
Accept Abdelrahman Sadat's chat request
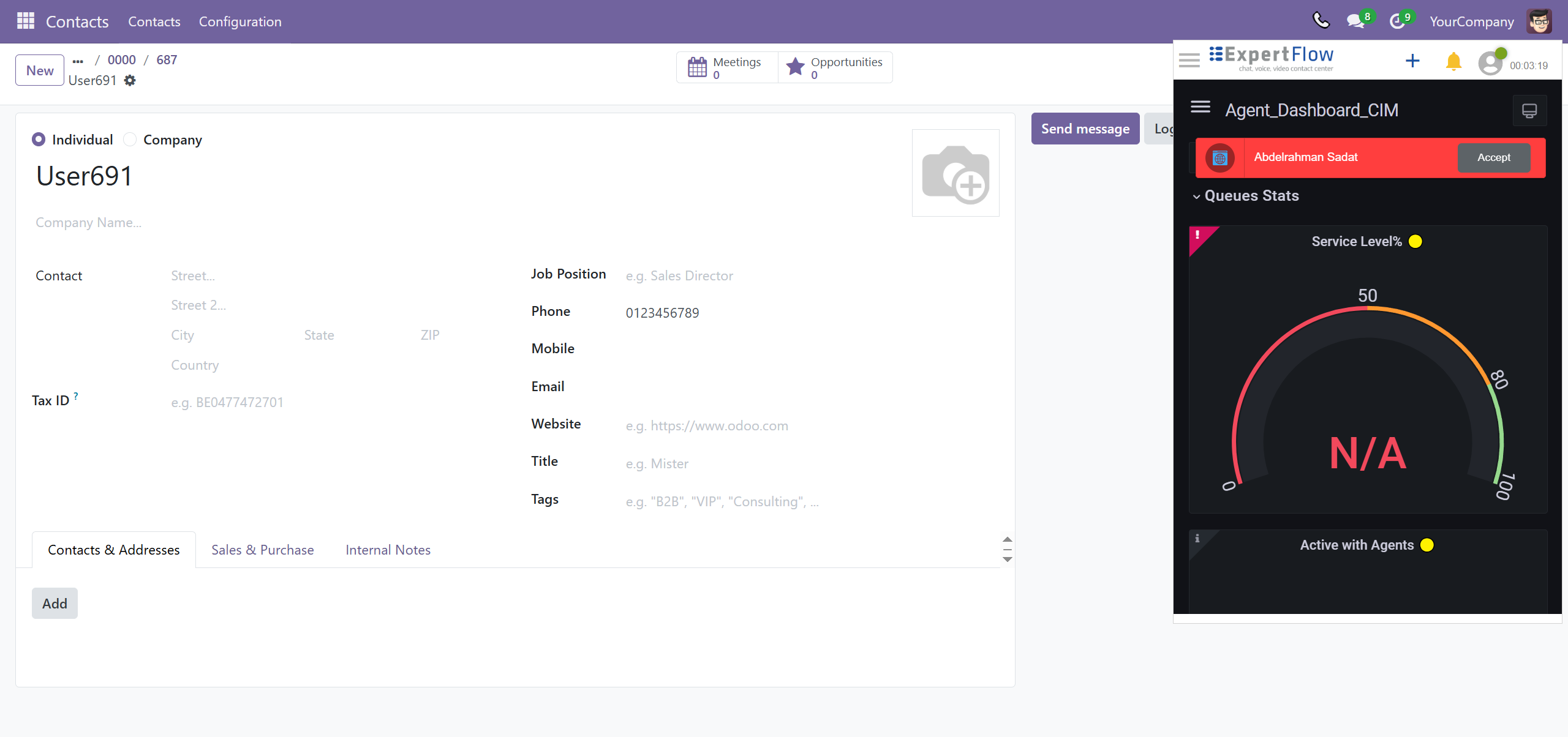point(1493,158)
